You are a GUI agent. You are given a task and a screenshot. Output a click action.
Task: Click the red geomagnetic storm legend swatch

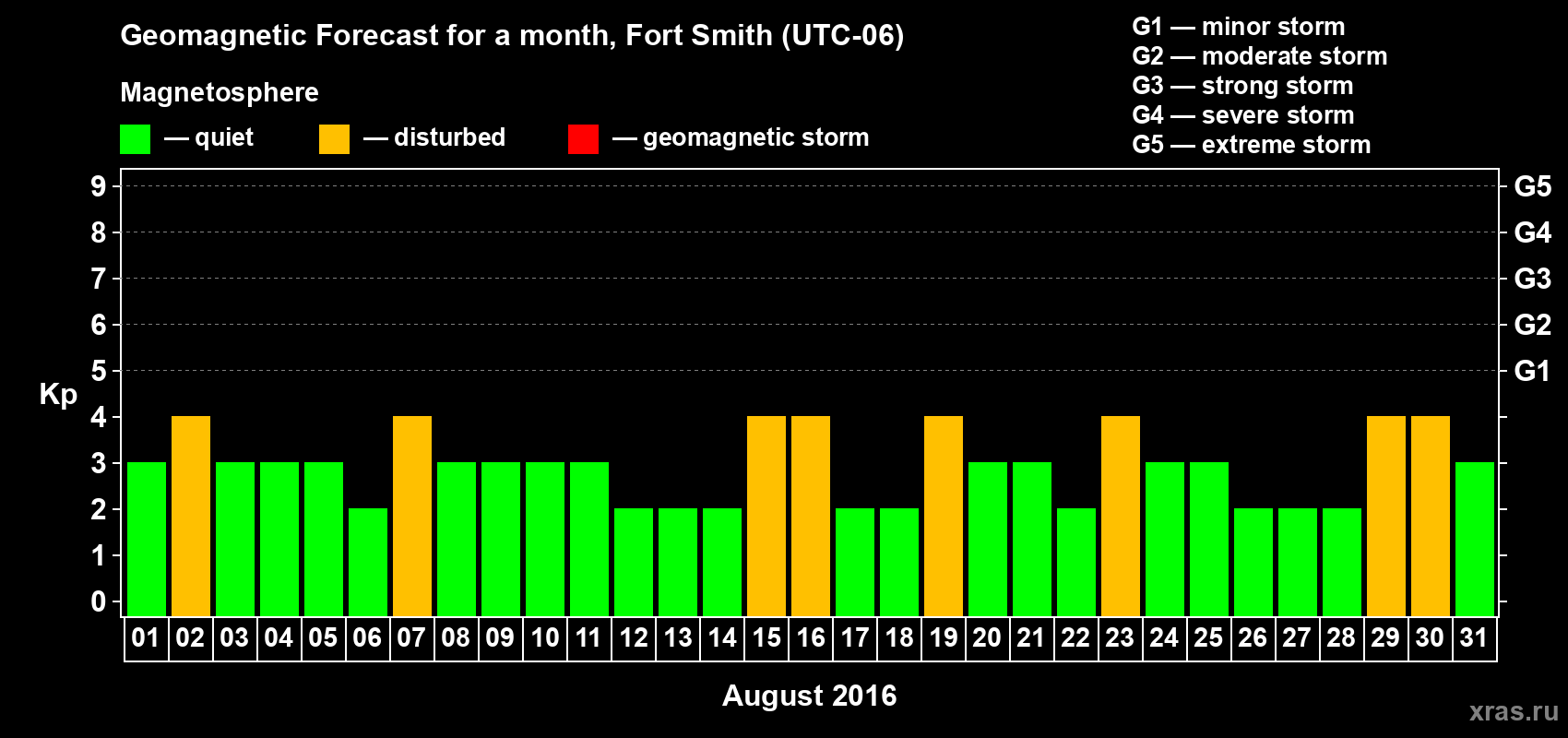583,139
